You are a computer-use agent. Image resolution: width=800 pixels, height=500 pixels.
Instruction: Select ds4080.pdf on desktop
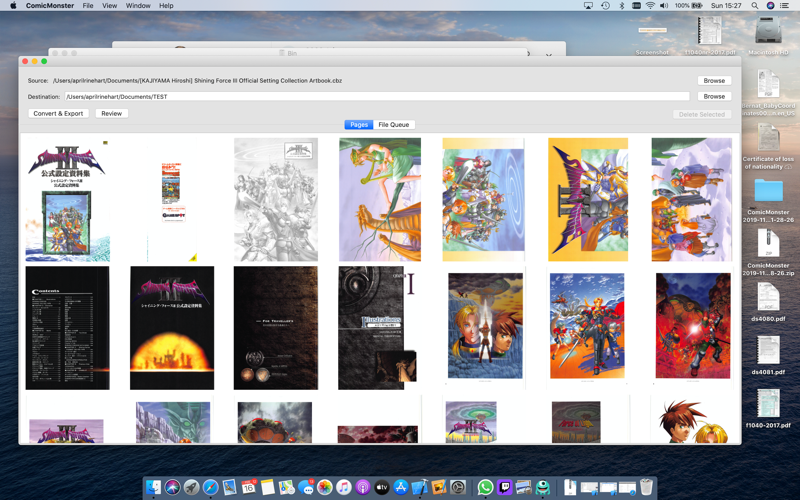point(768,302)
